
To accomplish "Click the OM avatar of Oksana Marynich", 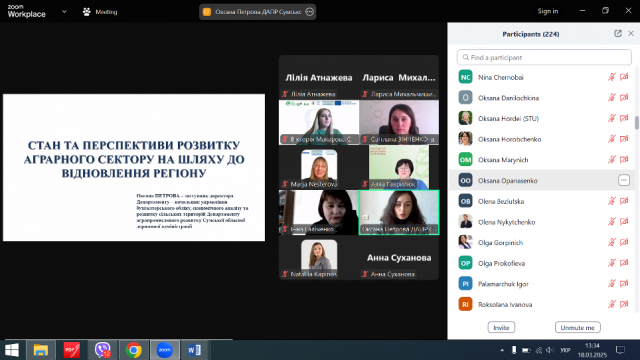I will point(465,160).
